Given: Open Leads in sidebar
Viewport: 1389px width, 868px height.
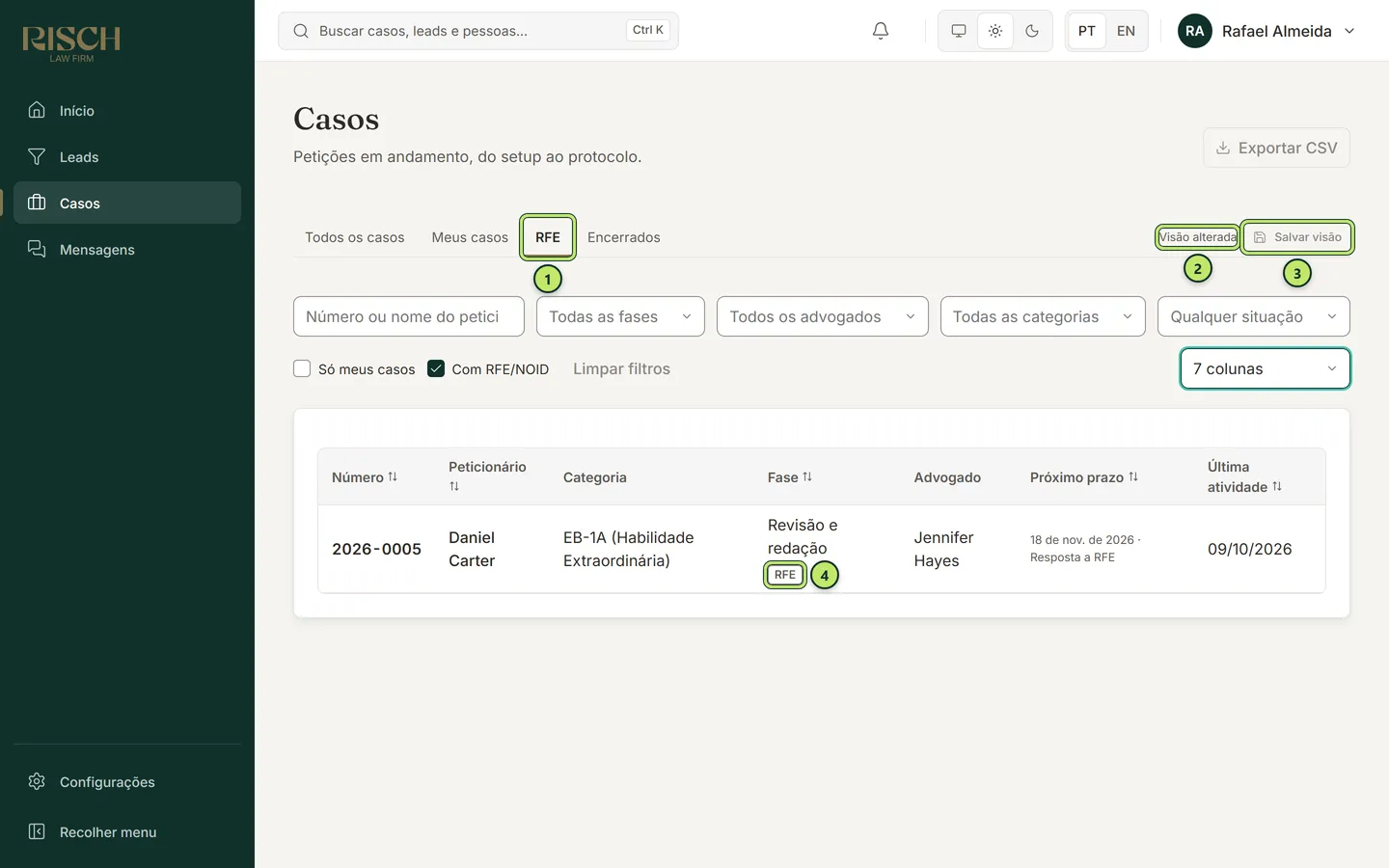Looking at the screenshot, I should (127, 156).
